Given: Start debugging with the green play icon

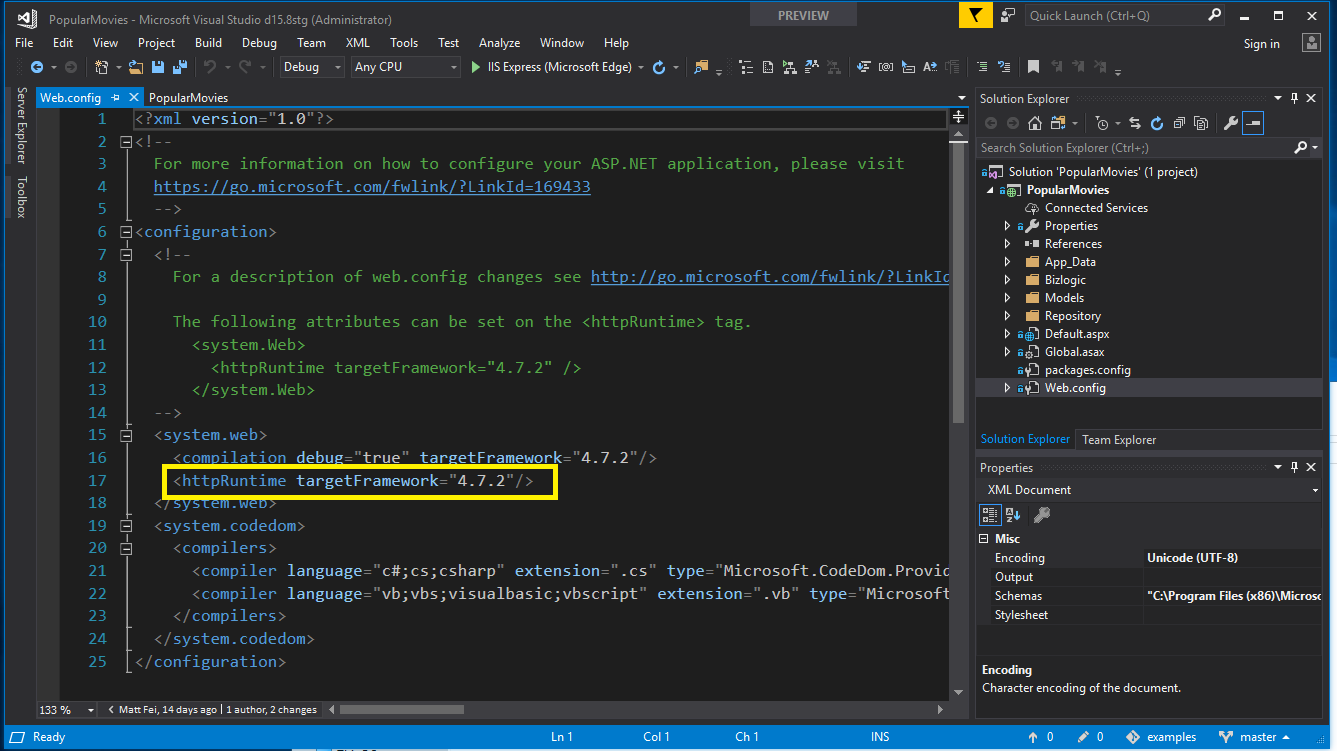Looking at the screenshot, I should tap(477, 67).
